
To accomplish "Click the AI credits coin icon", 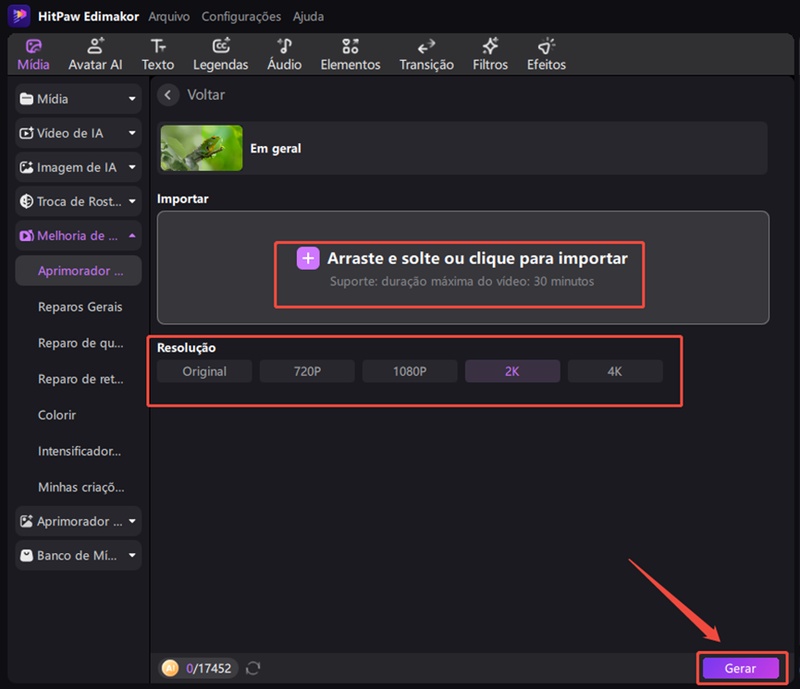I will (x=170, y=668).
